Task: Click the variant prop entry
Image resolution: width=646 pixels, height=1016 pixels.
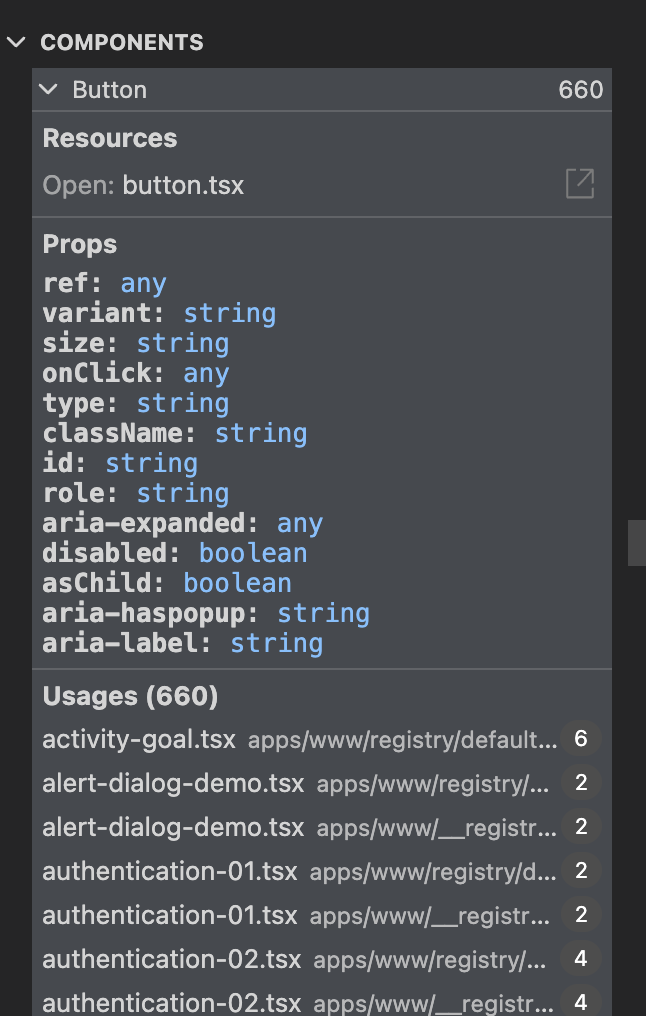Action: point(159,314)
